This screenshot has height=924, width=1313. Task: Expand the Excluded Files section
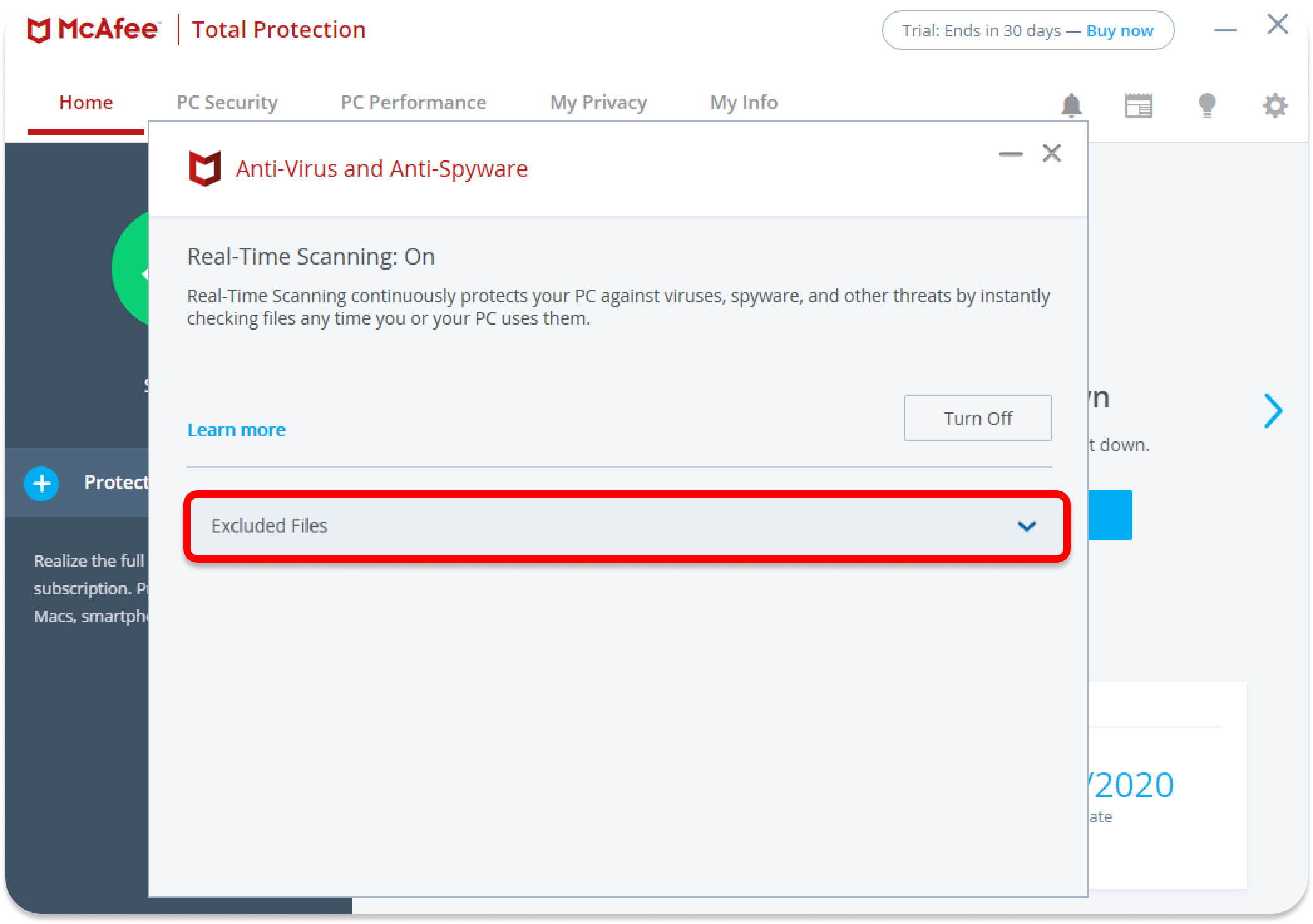(626, 526)
